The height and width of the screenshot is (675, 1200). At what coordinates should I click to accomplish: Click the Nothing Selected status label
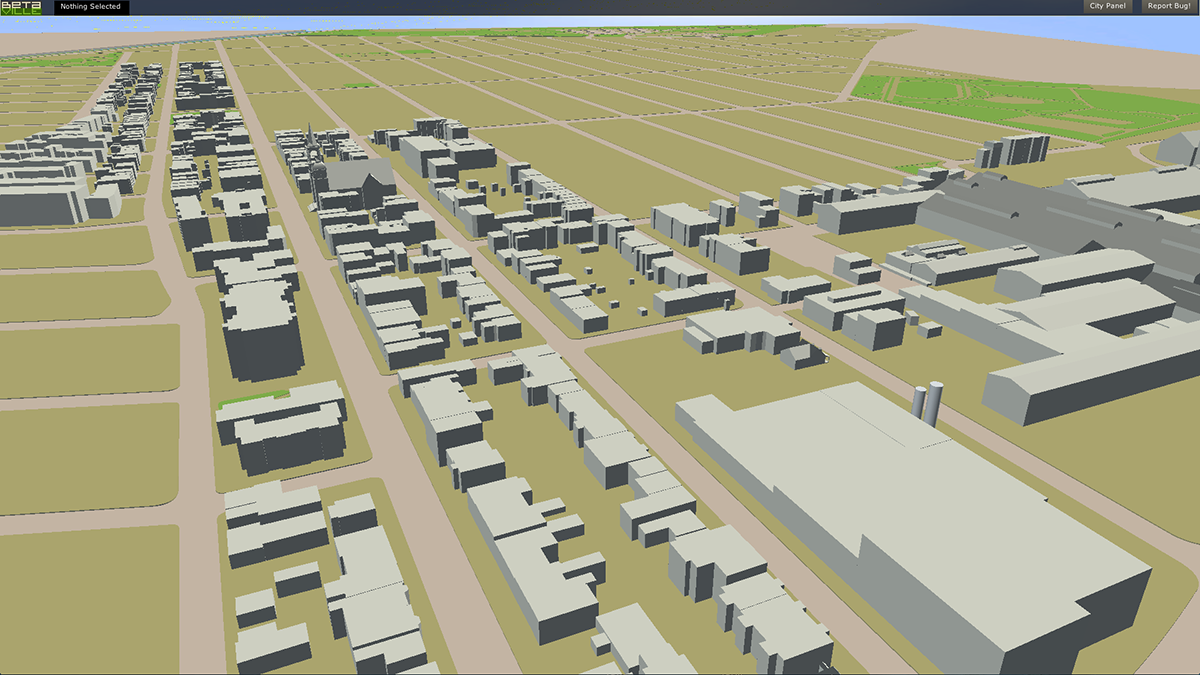[91, 7]
